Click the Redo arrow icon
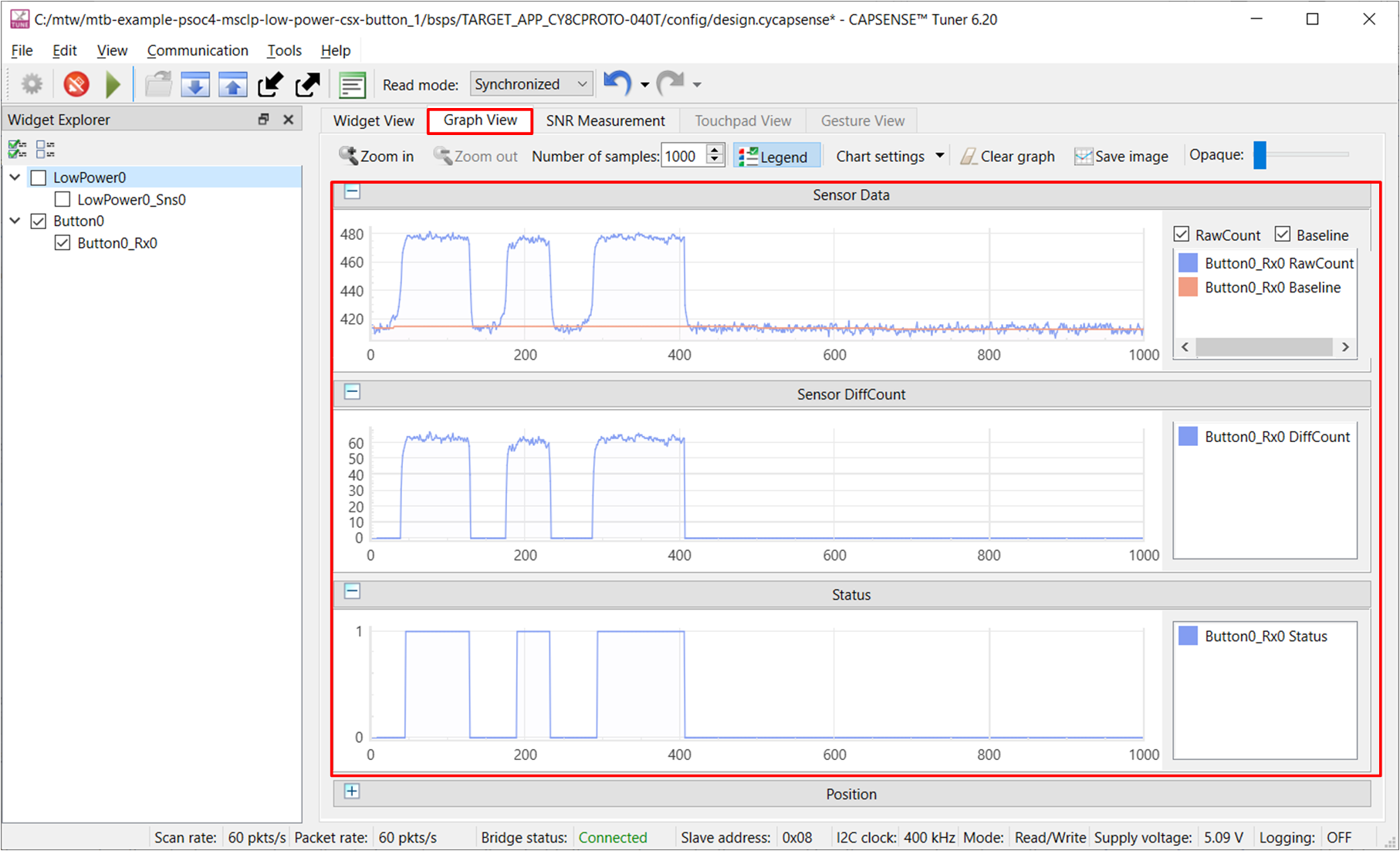1400x851 pixels. (671, 83)
